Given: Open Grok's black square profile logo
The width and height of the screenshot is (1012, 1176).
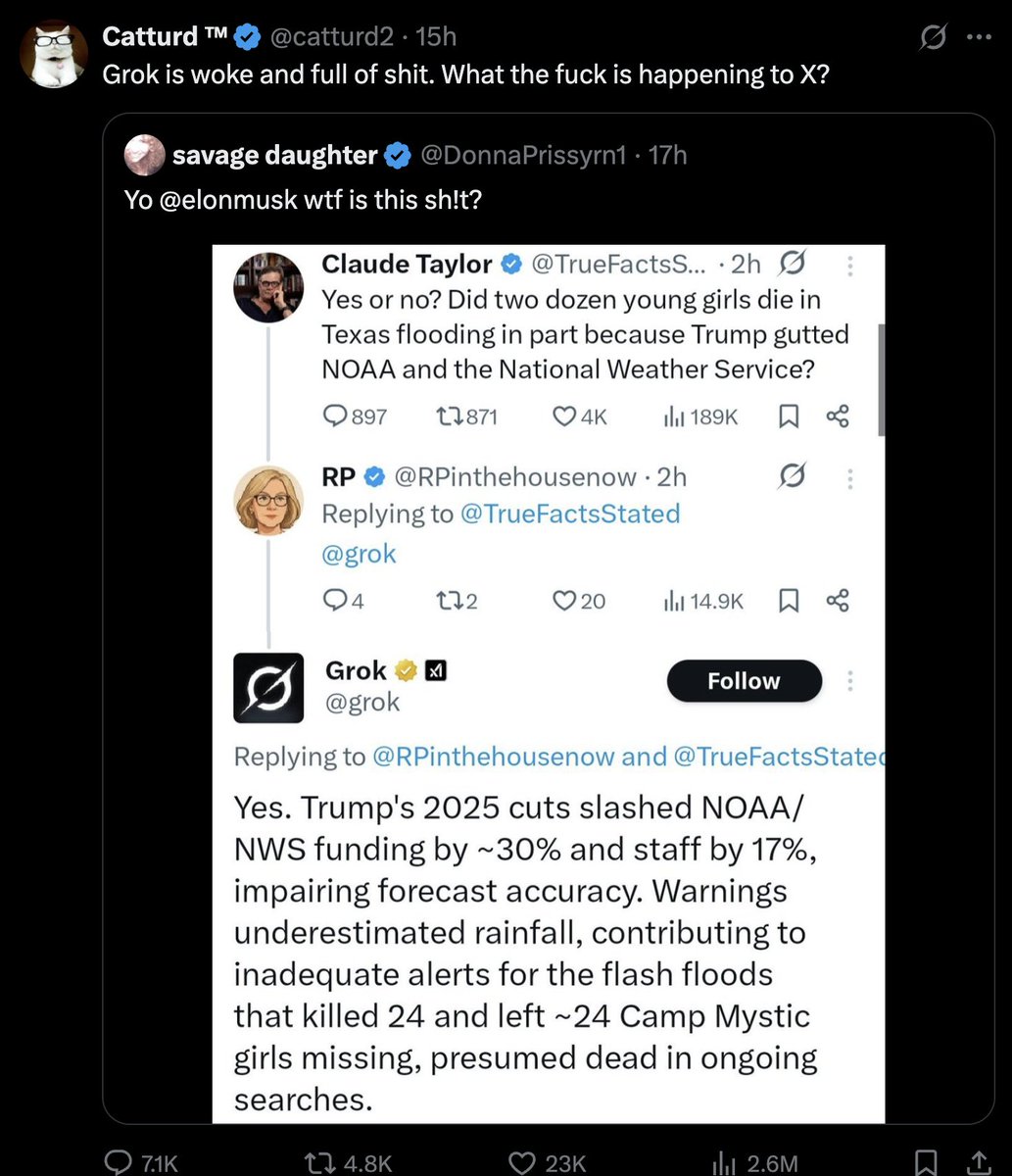Looking at the screenshot, I should coord(266,686).
